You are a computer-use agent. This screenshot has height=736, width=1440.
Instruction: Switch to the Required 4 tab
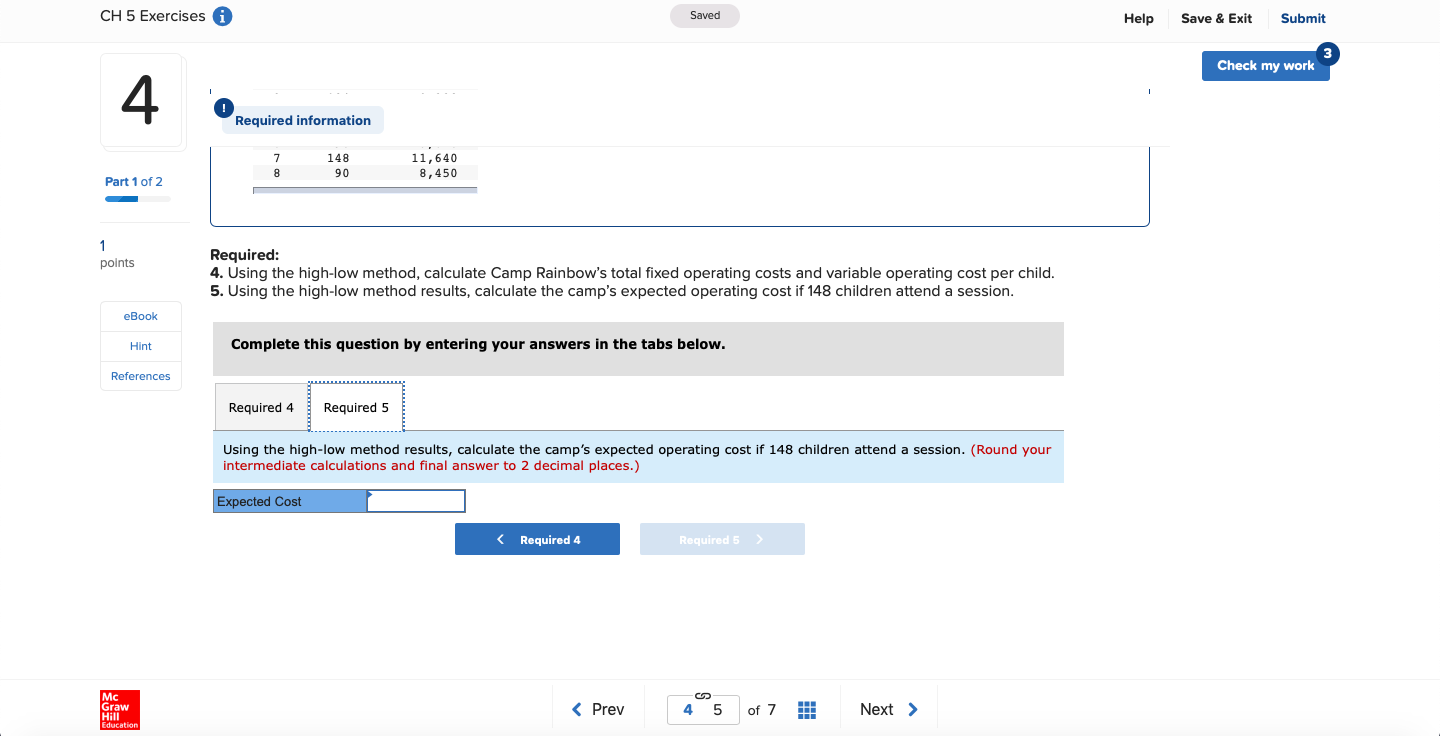point(261,407)
